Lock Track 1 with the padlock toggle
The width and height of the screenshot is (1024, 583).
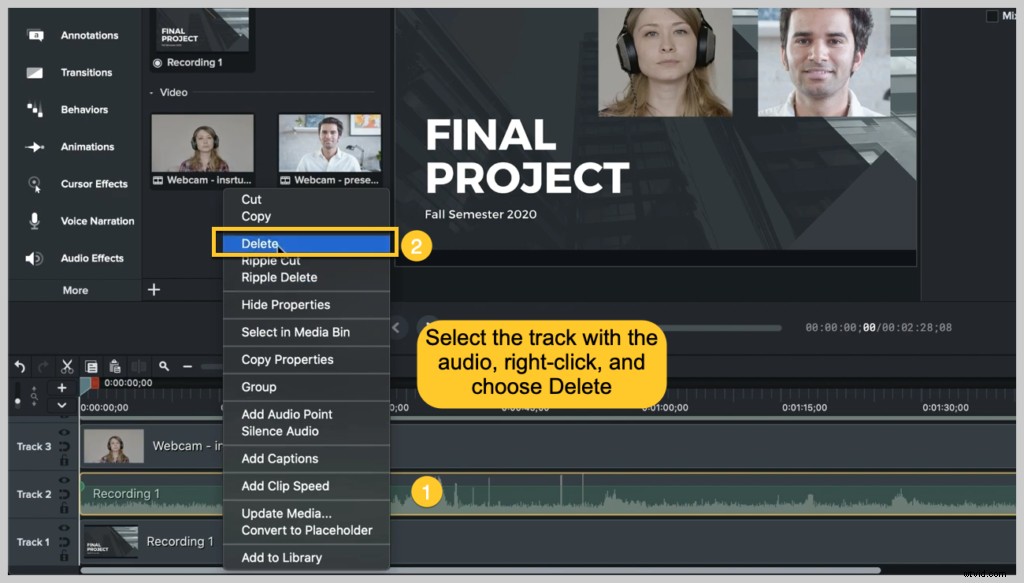tap(65, 554)
